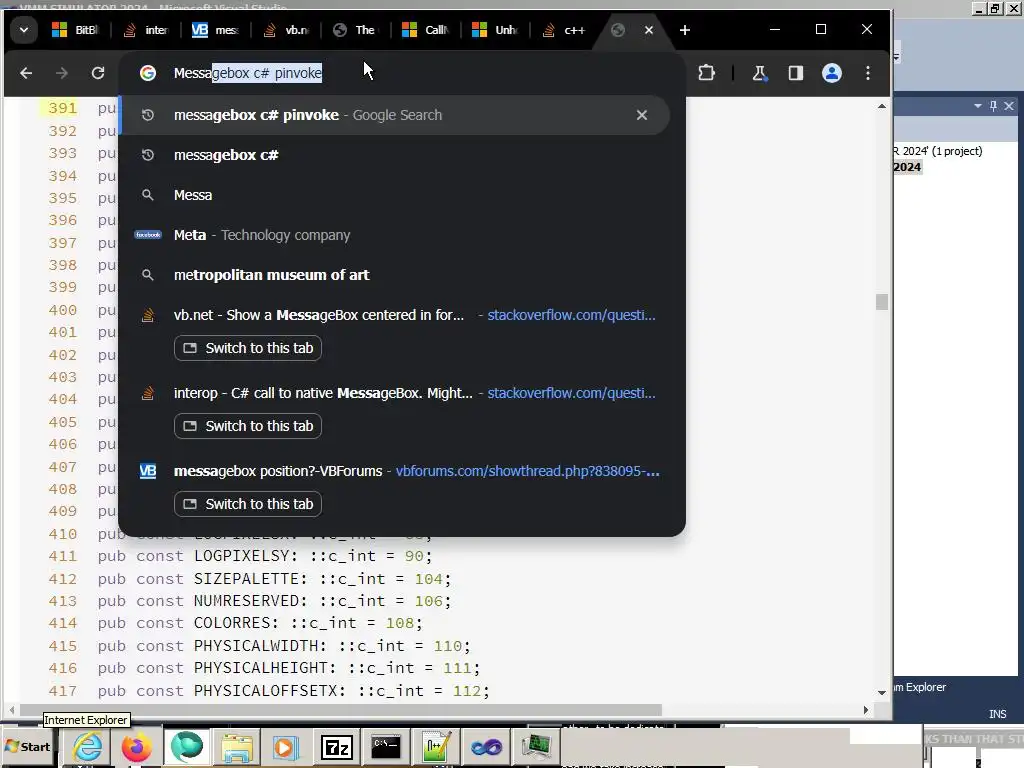Viewport: 1024px width, 768px height.
Task: Open Visual Studio panel window position dropdown
Action: point(978,106)
